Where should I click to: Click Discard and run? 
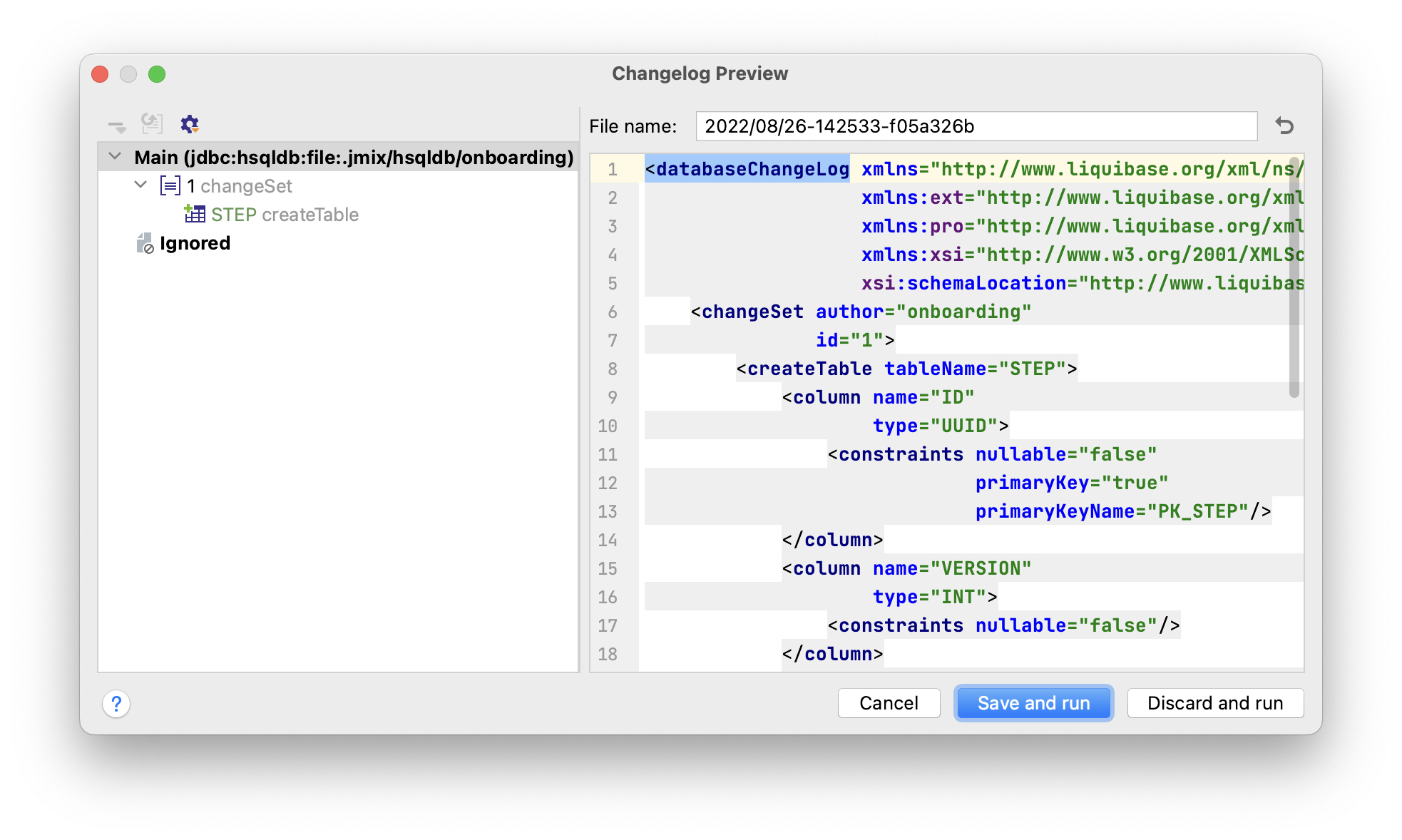click(x=1214, y=703)
